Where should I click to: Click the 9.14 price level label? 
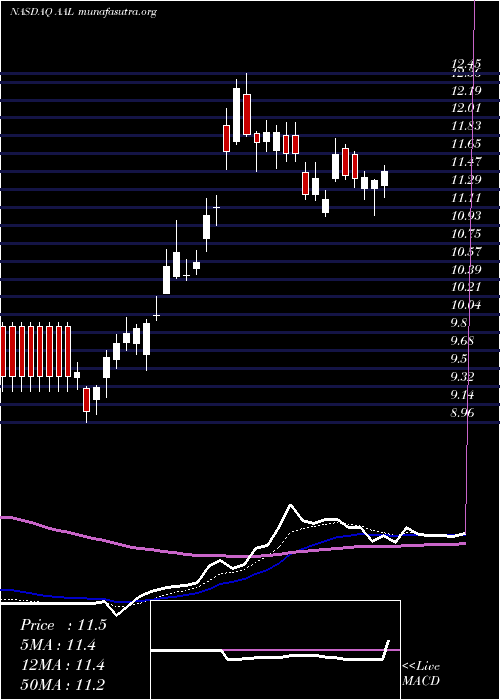click(462, 395)
